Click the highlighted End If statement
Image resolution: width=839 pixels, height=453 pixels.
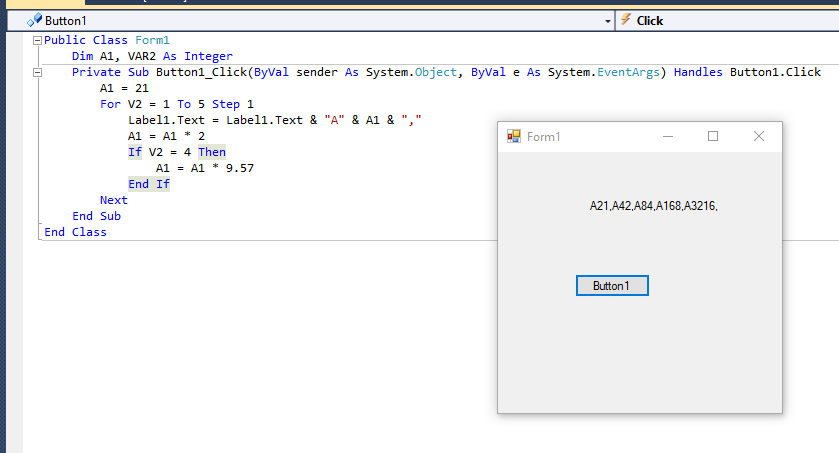coord(149,184)
